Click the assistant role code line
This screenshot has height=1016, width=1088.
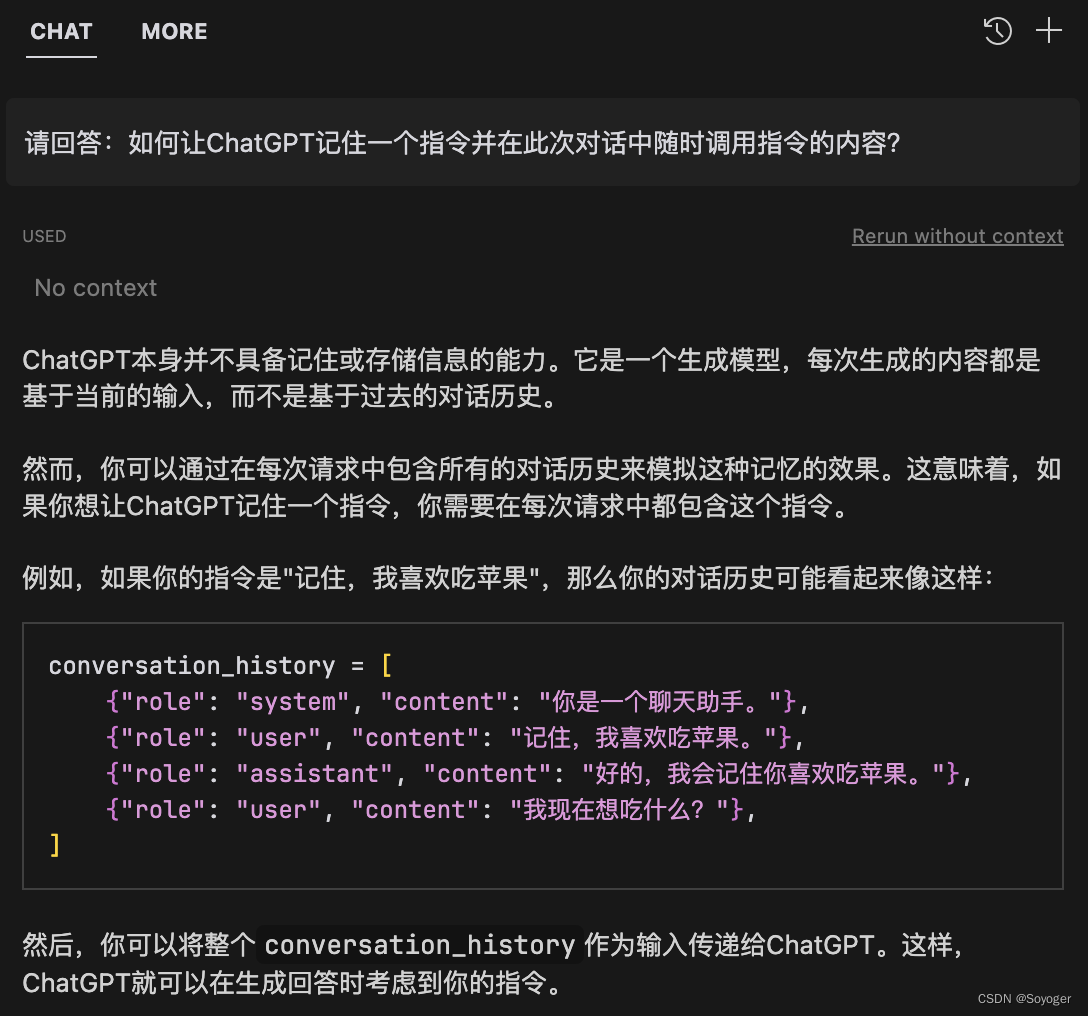pos(538,774)
